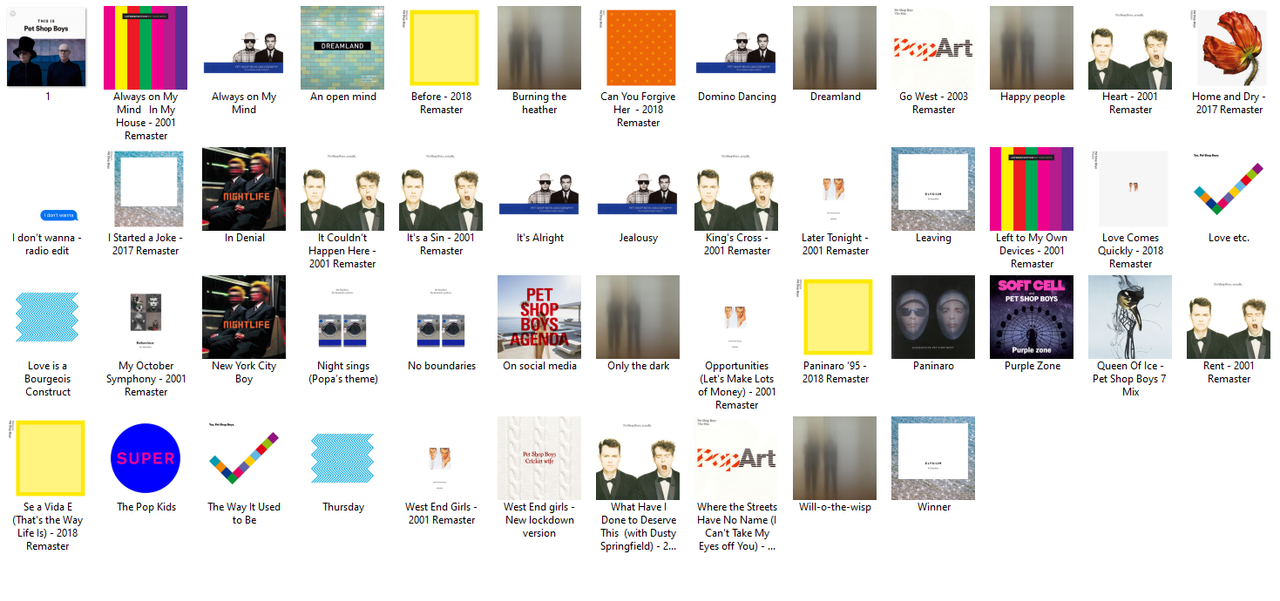The height and width of the screenshot is (601, 1280).
Task: Select "It's a Sin - 2001 Remaster" cover
Action: point(441,189)
